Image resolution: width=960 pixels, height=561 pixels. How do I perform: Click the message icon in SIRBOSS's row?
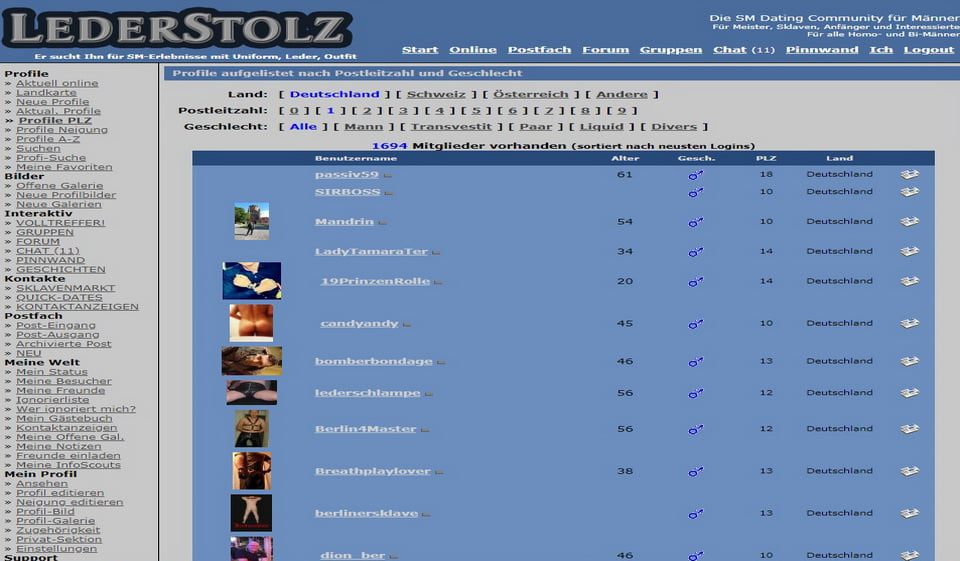pos(909,192)
